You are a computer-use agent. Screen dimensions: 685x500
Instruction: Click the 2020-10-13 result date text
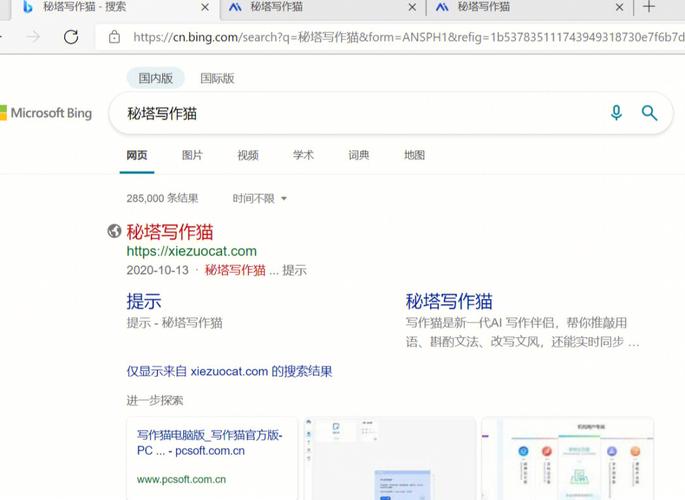tap(157, 270)
